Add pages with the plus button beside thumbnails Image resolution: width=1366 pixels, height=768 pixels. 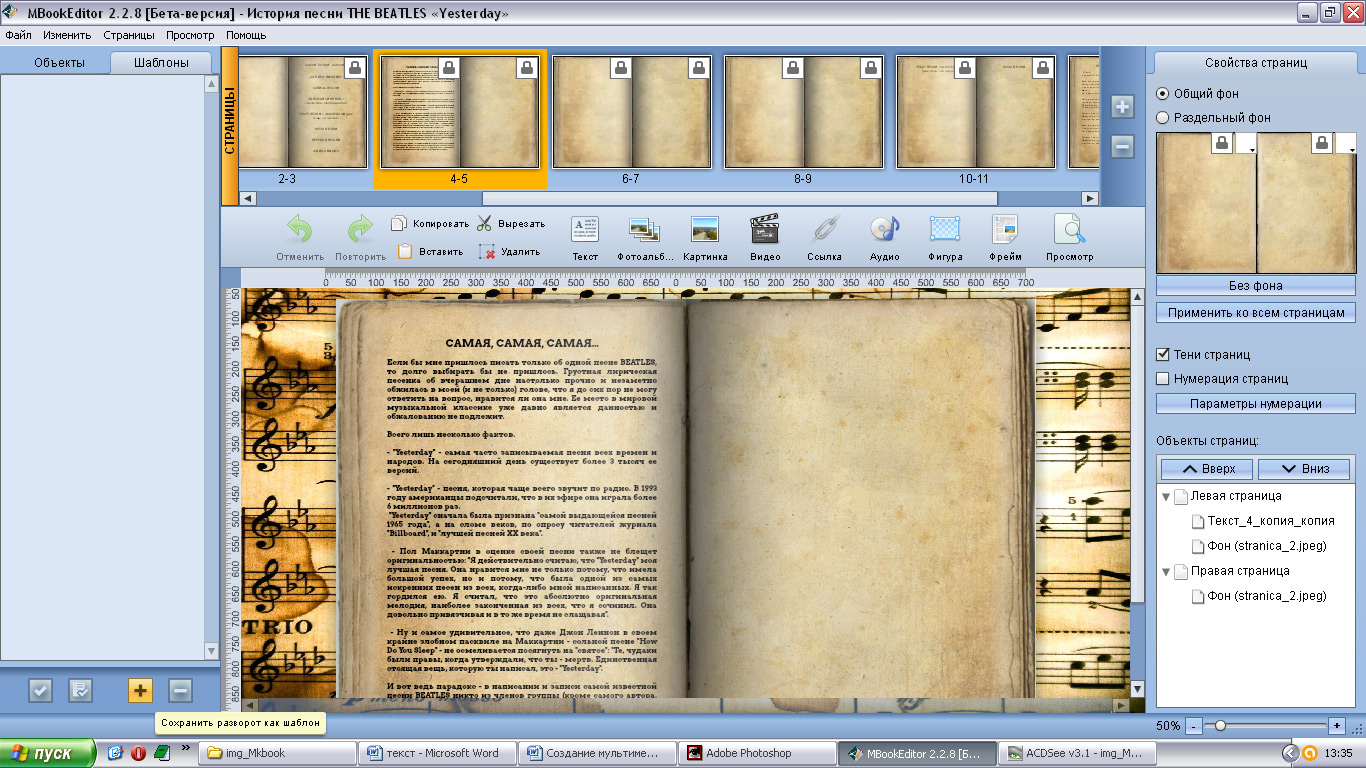click(1122, 107)
